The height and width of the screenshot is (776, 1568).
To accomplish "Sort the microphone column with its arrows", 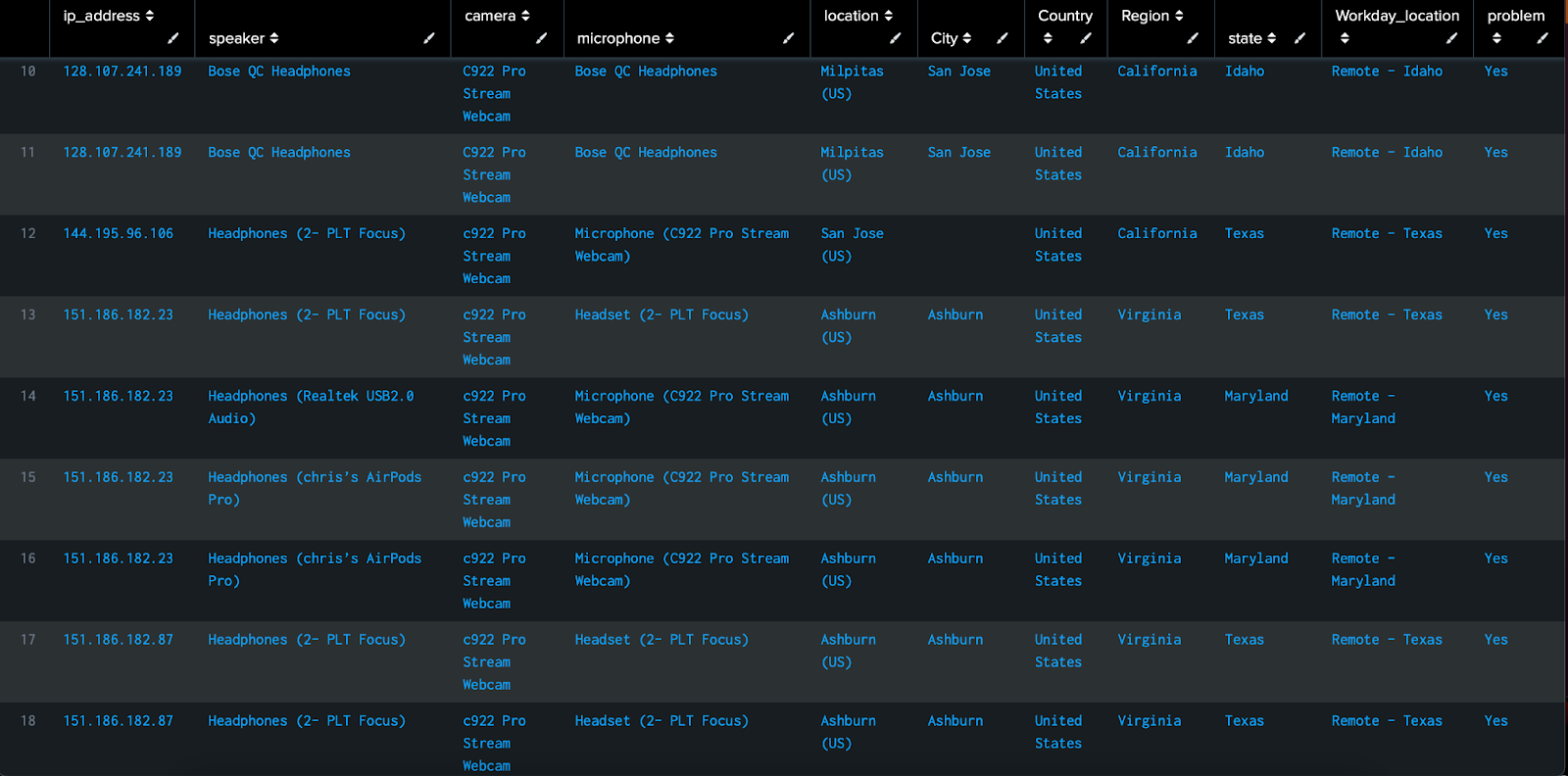I will [669, 38].
